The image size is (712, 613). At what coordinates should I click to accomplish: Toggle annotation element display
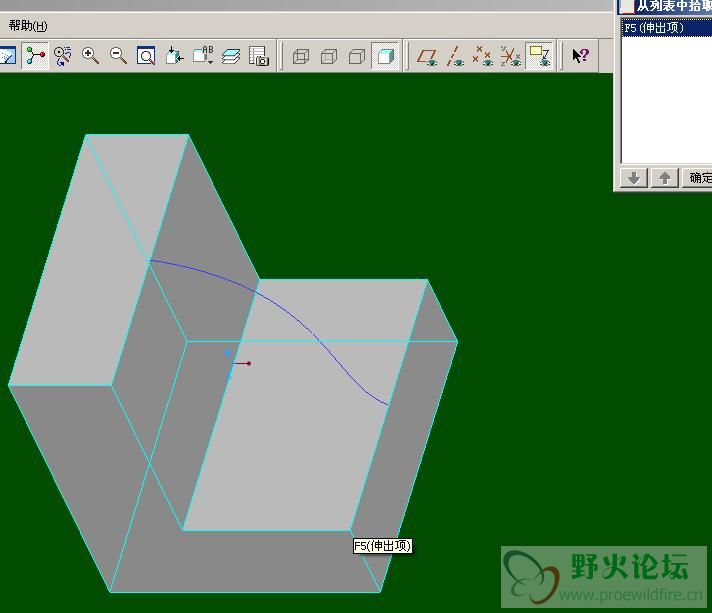click(539, 56)
